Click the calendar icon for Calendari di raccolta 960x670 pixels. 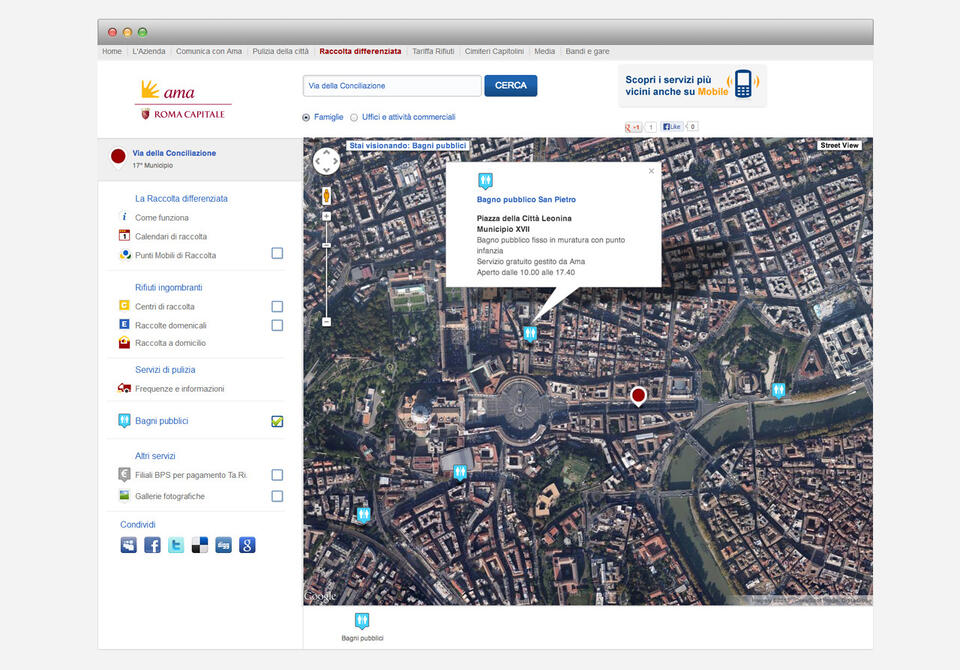[x=124, y=235]
